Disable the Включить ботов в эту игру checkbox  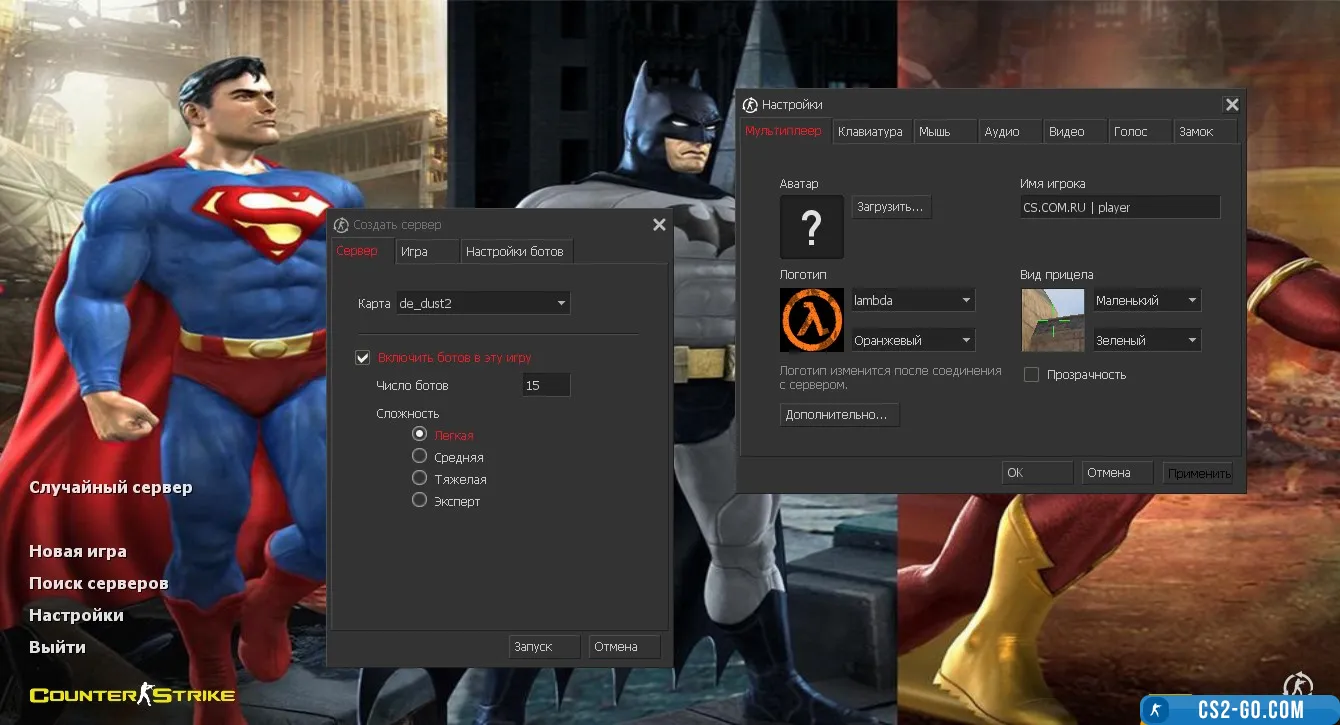click(x=363, y=357)
